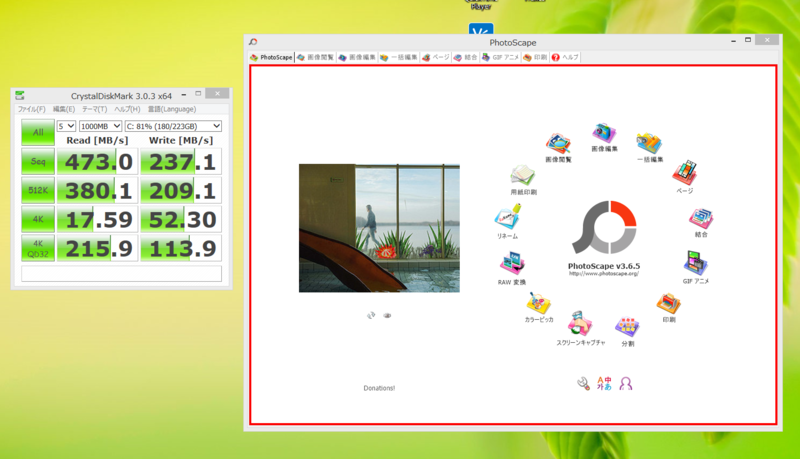800x459 pixels.
Task: Click the PhotoScape v3.6.5 version text
Action: (604, 266)
